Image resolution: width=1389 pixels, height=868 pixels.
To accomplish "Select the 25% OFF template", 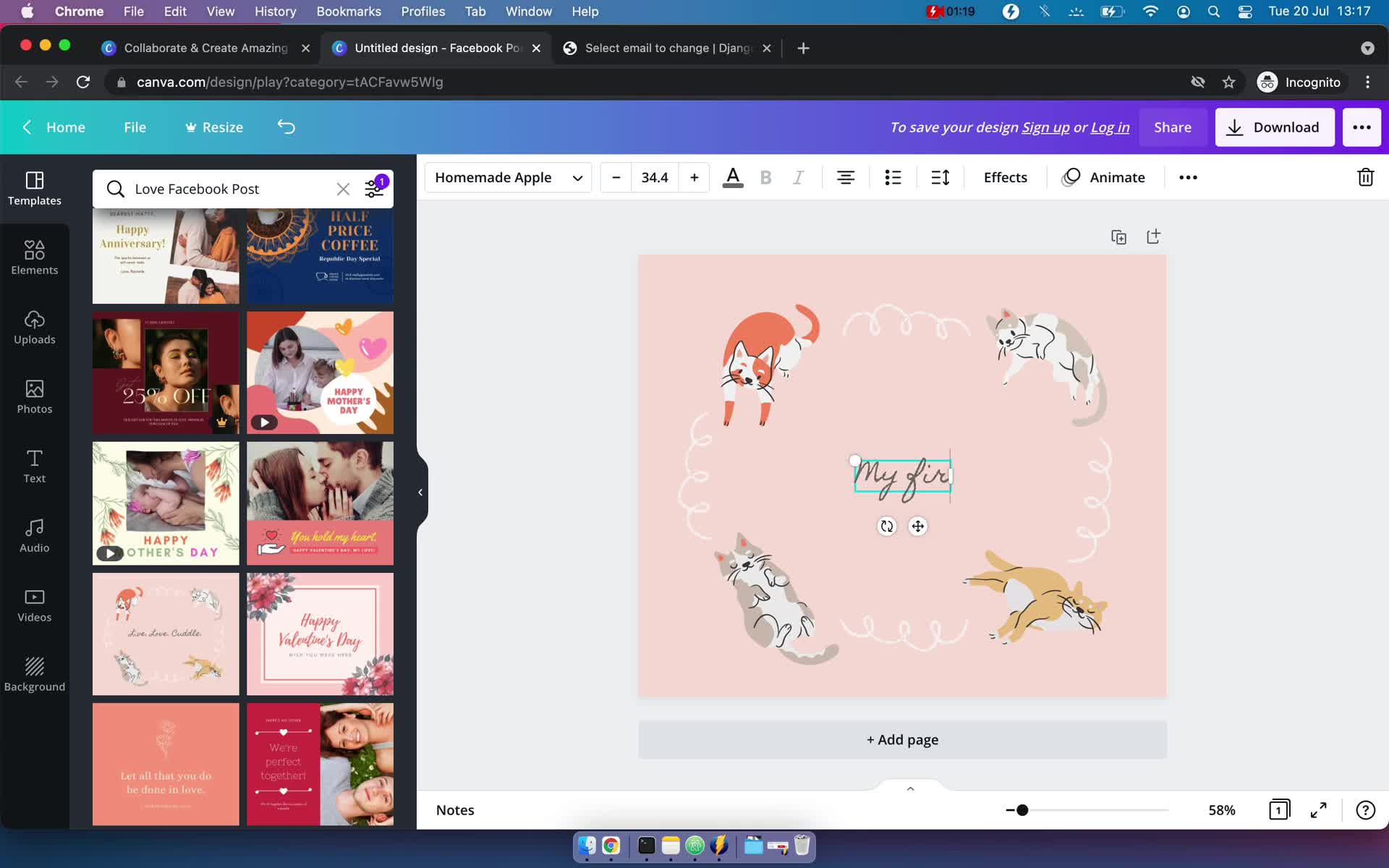I will (166, 373).
